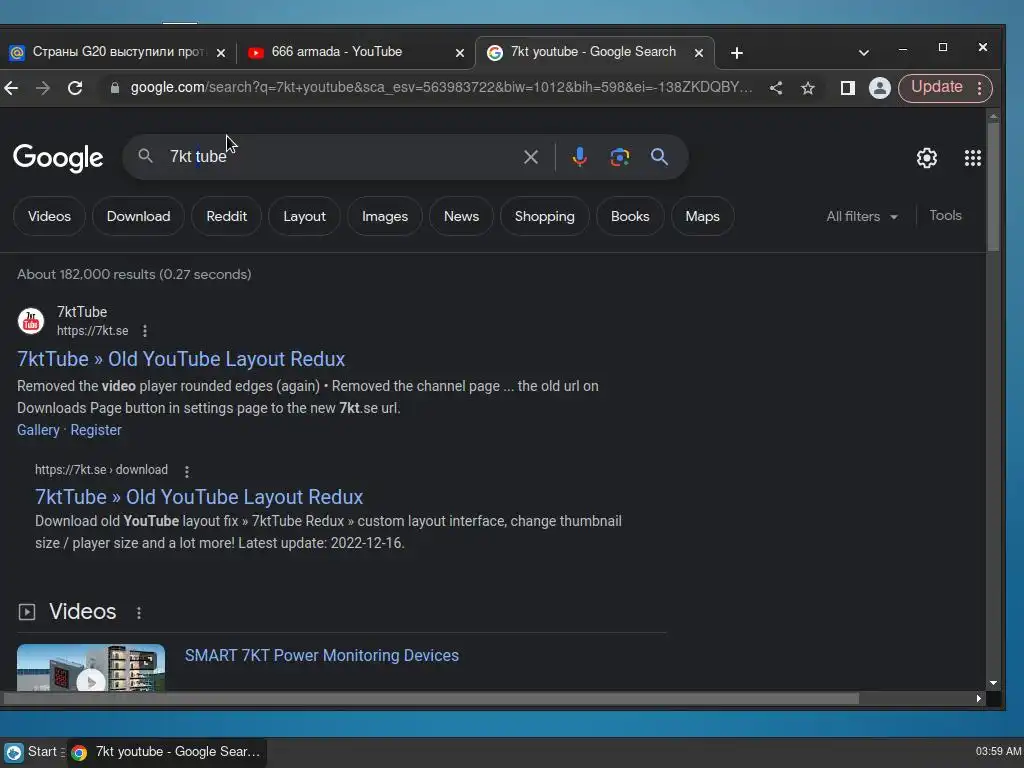Click the address bar URL
Screen dimensions: 1024x768
pyautogui.click(x=441, y=88)
